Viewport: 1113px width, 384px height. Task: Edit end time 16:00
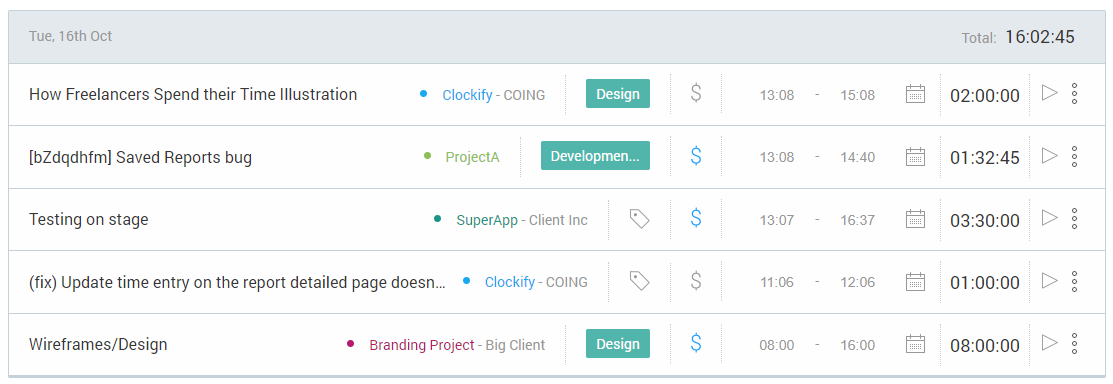(857, 346)
